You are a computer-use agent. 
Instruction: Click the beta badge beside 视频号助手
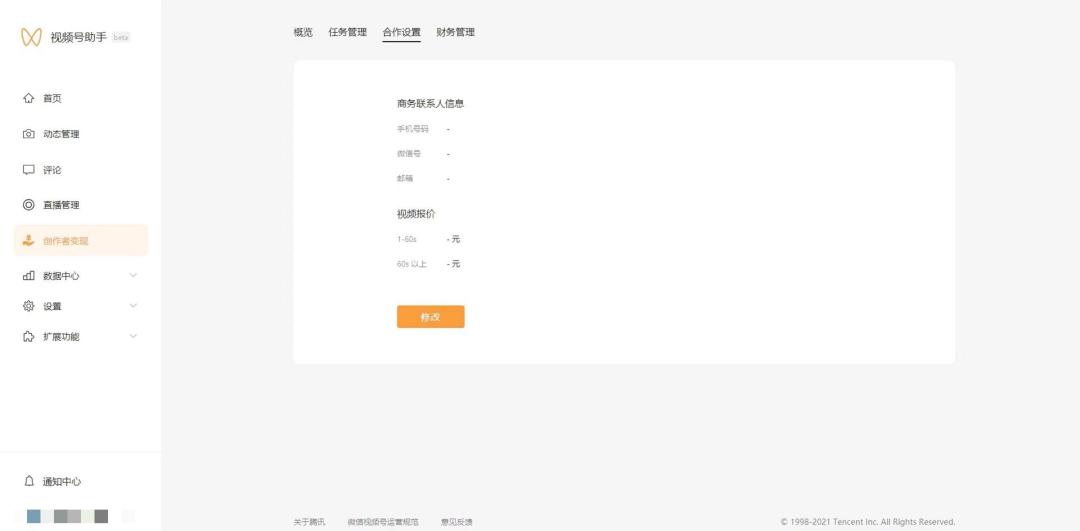pos(121,37)
